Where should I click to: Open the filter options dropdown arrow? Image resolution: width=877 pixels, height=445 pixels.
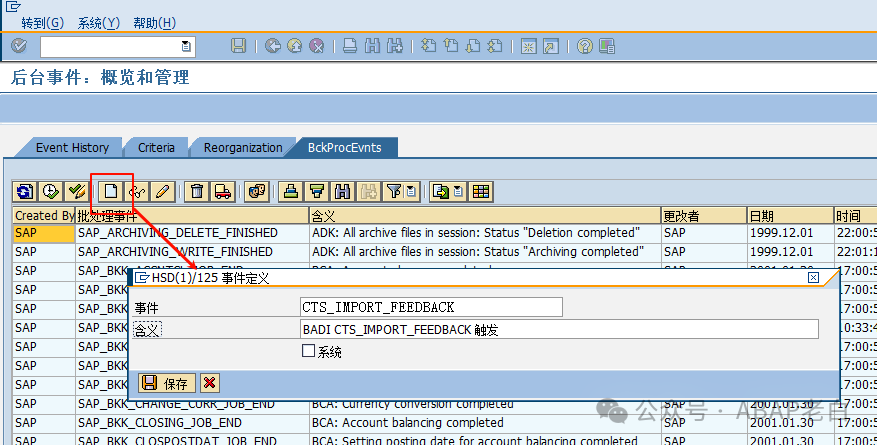pos(412,192)
